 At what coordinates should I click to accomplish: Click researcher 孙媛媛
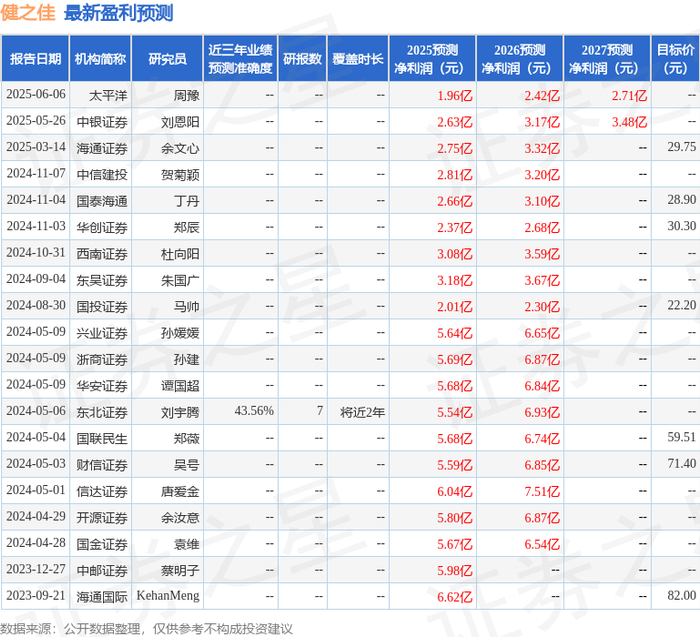[180, 333]
